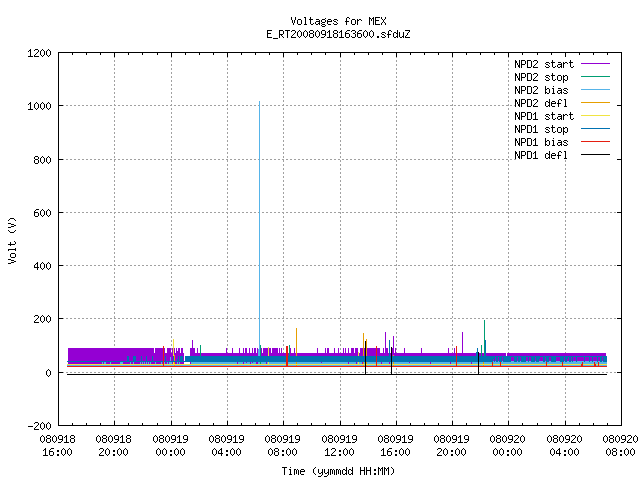Pick the green line sample beside NPD2 stop

tap(595, 77)
